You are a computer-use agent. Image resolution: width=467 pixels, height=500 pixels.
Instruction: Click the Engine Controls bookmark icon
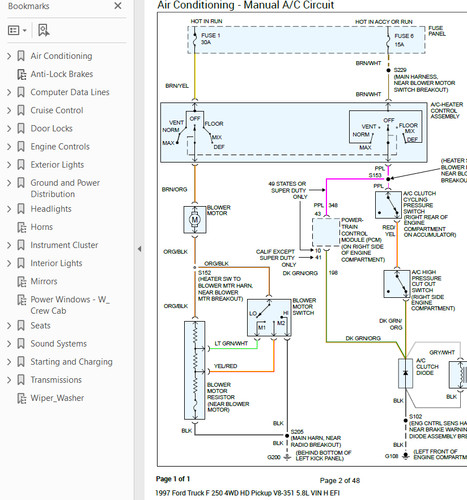(21, 147)
